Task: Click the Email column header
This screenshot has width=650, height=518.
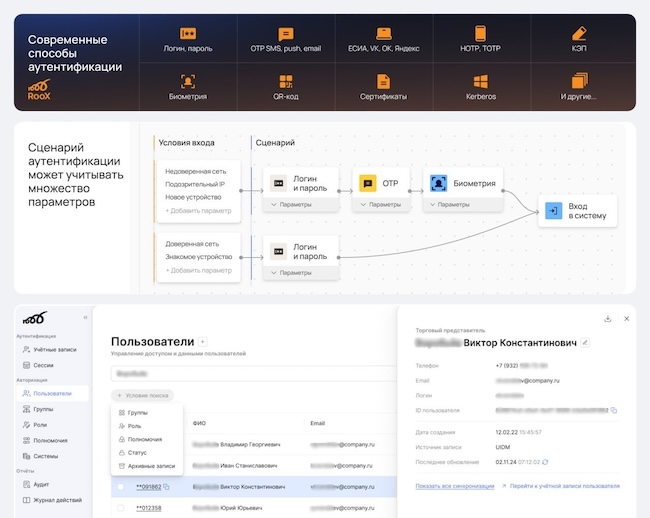Action: 318,423
